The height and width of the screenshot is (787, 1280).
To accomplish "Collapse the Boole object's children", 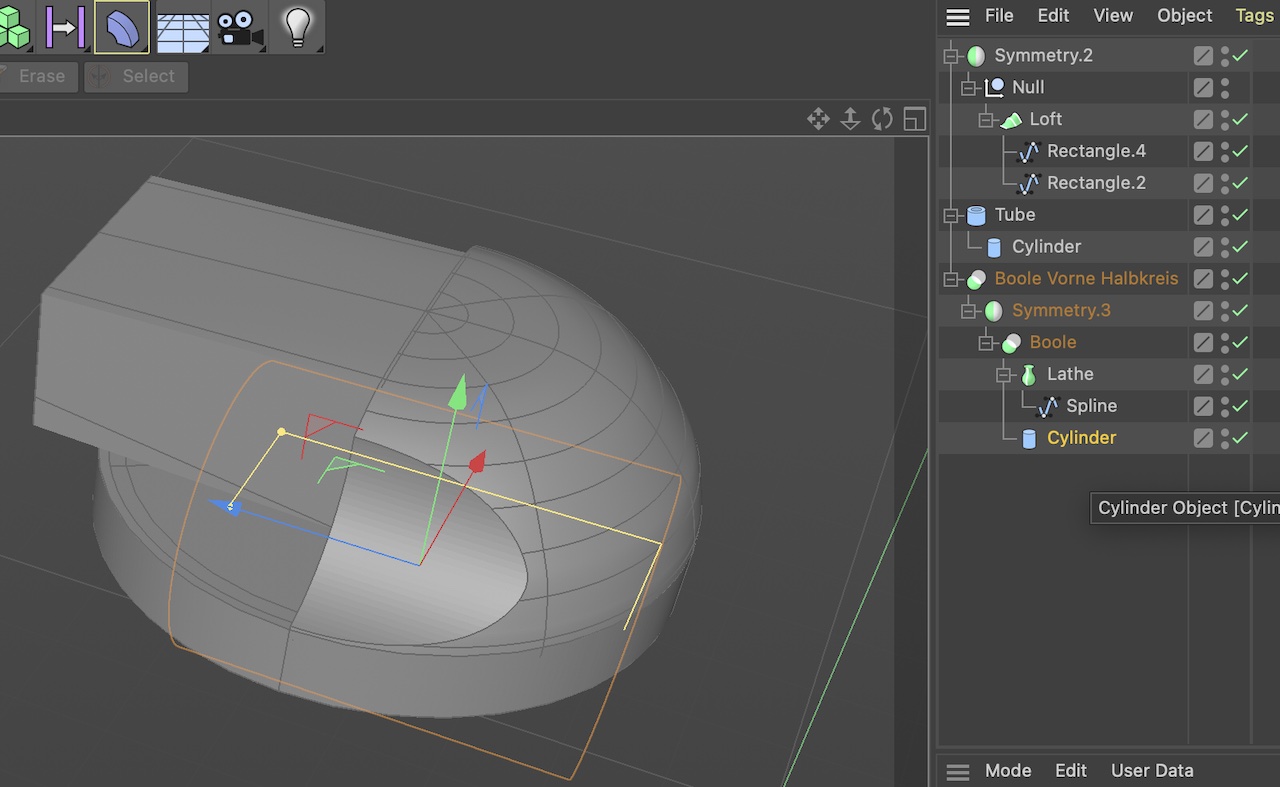I will click(986, 343).
